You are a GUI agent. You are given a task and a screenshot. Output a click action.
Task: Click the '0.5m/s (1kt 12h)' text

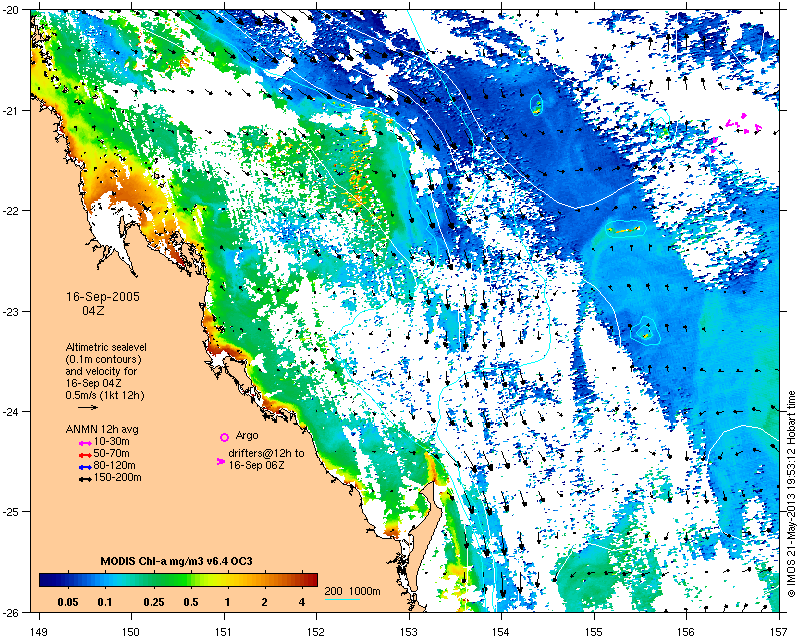point(105,396)
